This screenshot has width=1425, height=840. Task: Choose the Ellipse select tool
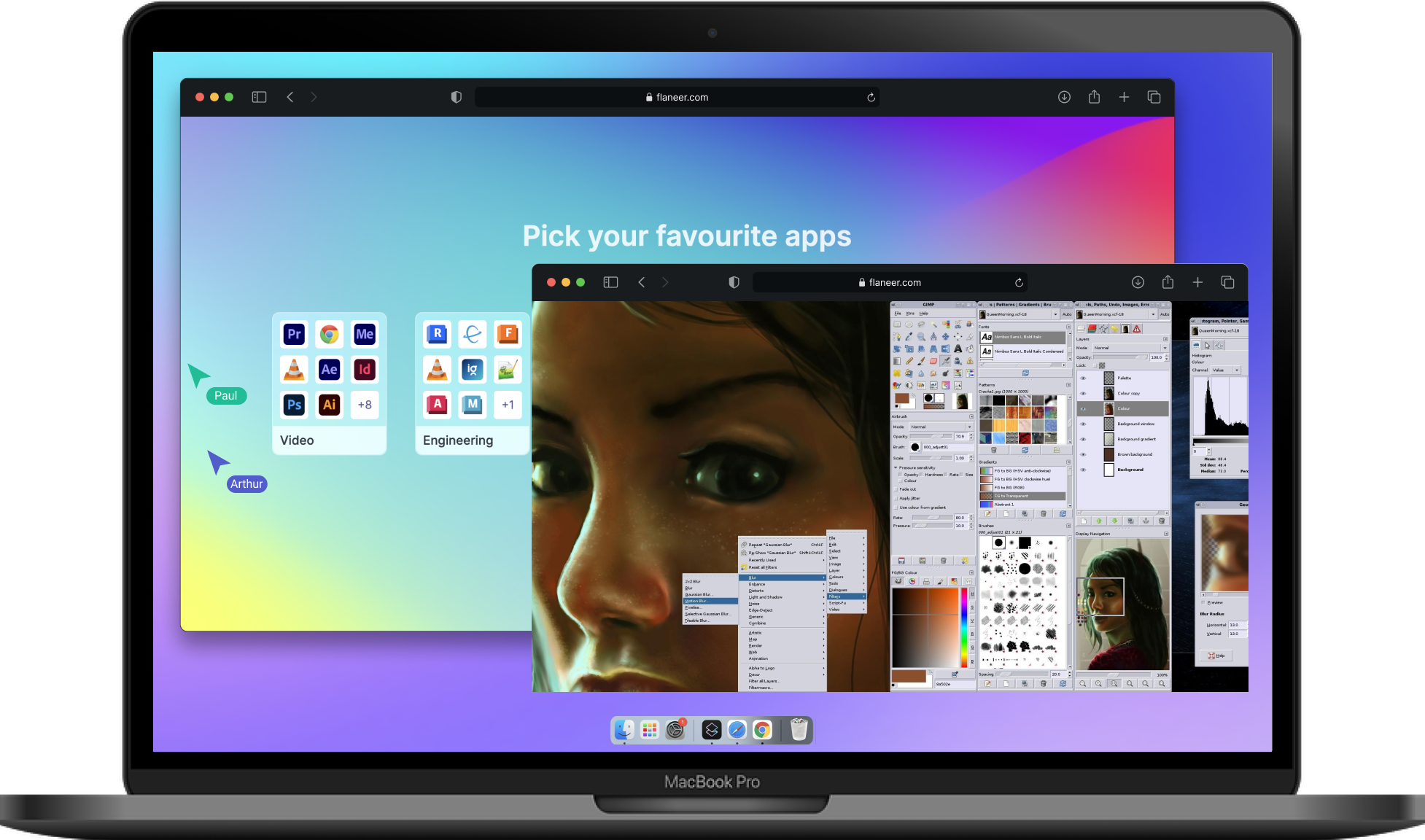point(909,324)
